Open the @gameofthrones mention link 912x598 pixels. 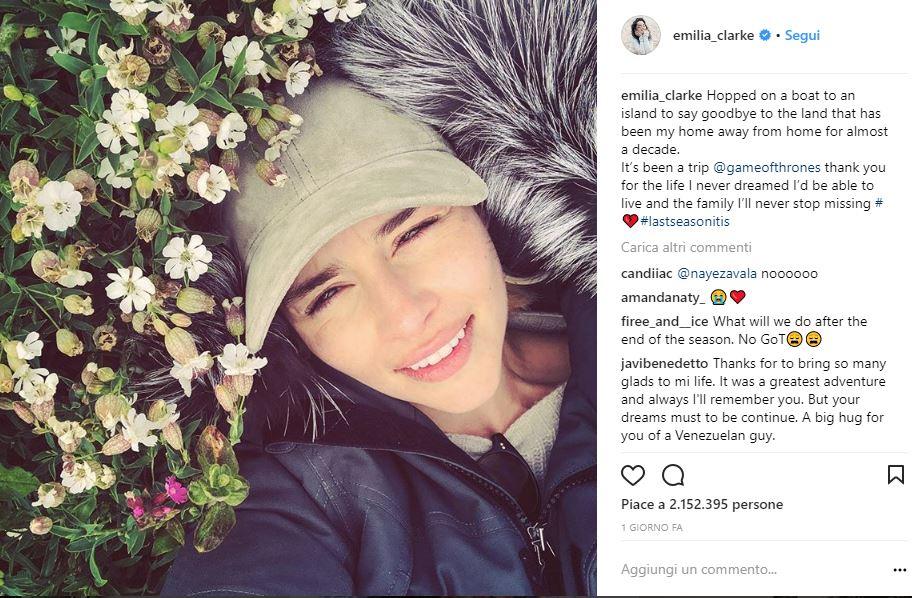pyautogui.click(x=767, y=168)
